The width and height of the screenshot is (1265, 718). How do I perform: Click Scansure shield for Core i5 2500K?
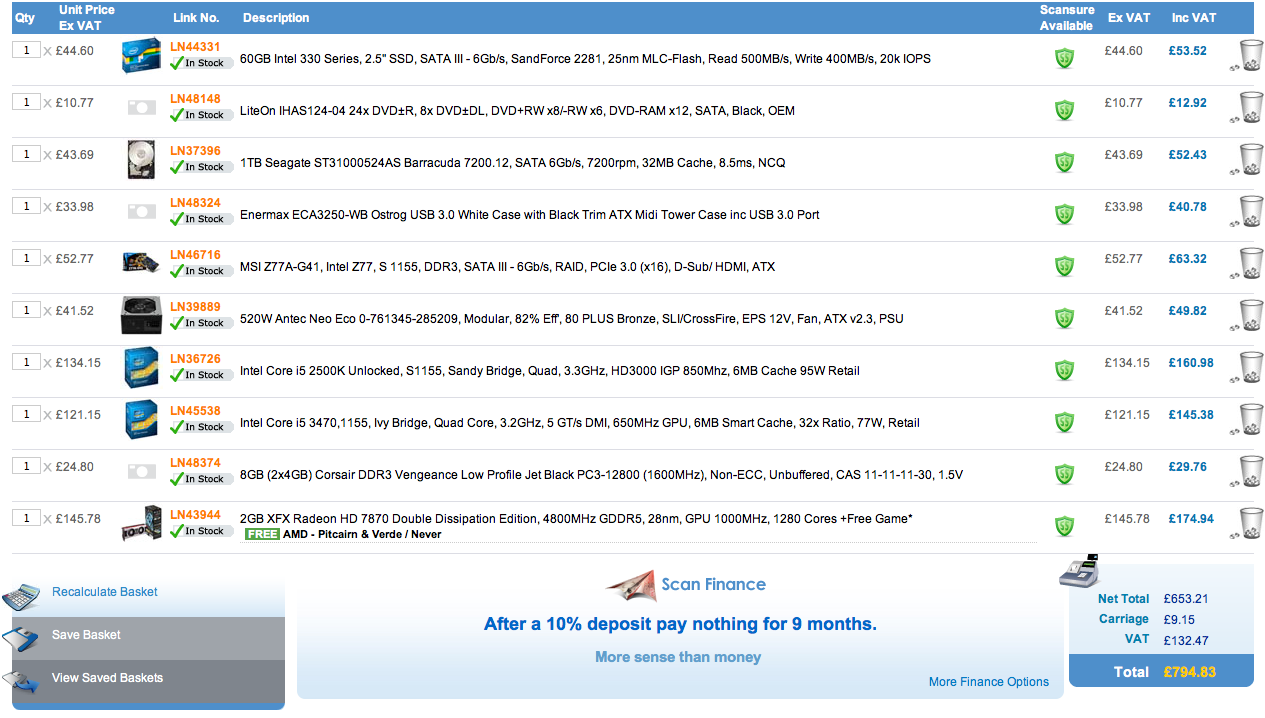click(x=1065, y=370)
